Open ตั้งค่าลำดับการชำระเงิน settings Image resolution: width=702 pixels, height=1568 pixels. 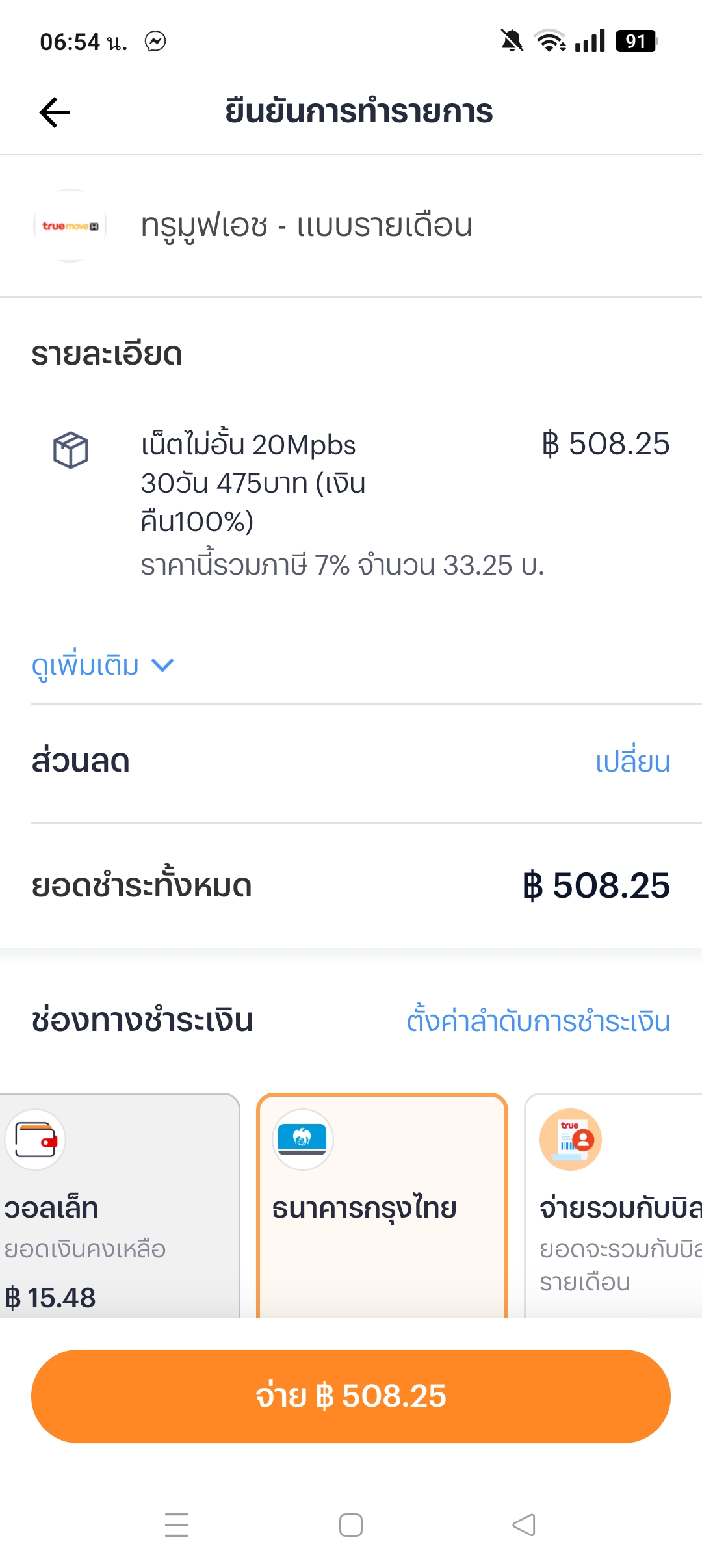pyautogui.click(x=538, y=1021)
